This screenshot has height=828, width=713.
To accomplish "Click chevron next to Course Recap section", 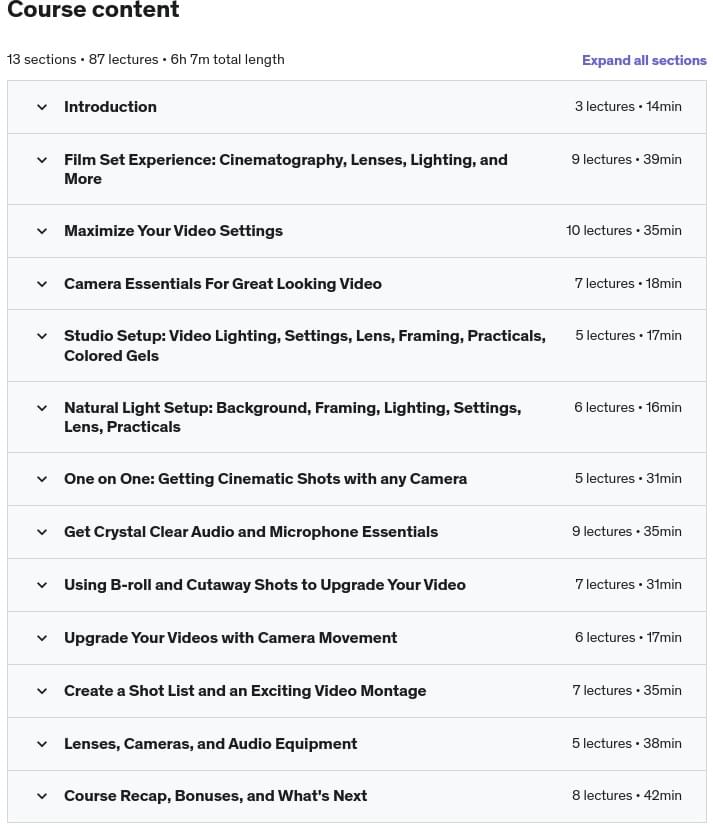I will click(42, 796).
